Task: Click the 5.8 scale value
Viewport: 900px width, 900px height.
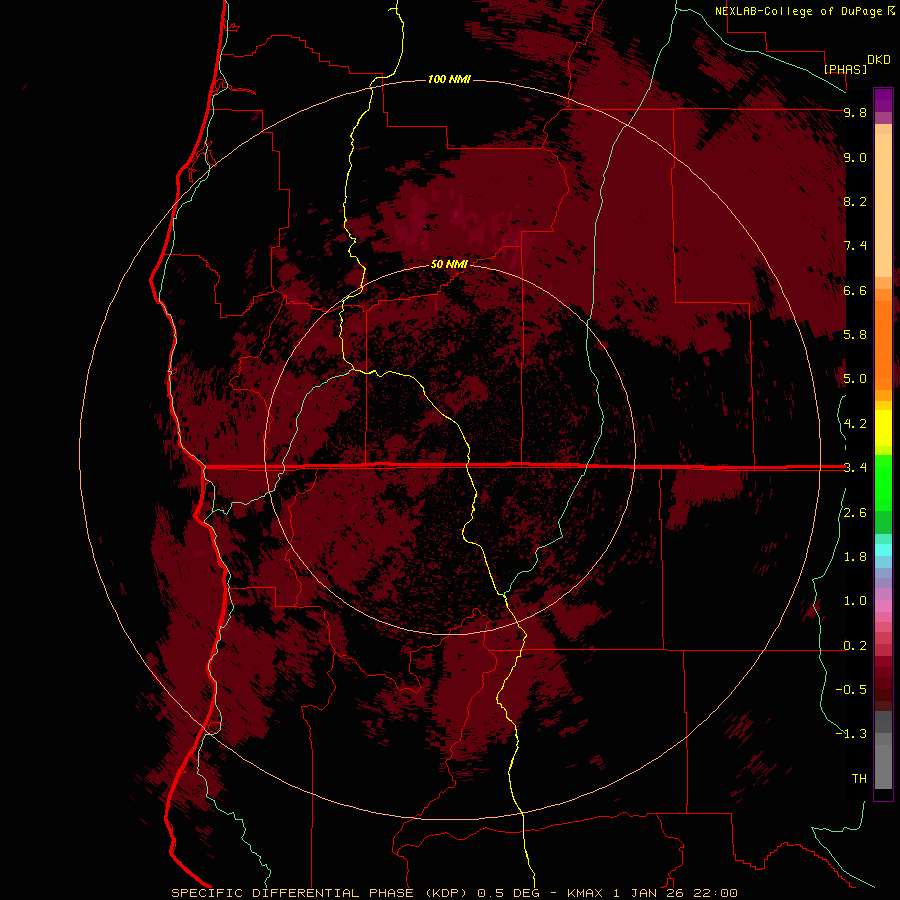Action: click(x=855, y=335)
